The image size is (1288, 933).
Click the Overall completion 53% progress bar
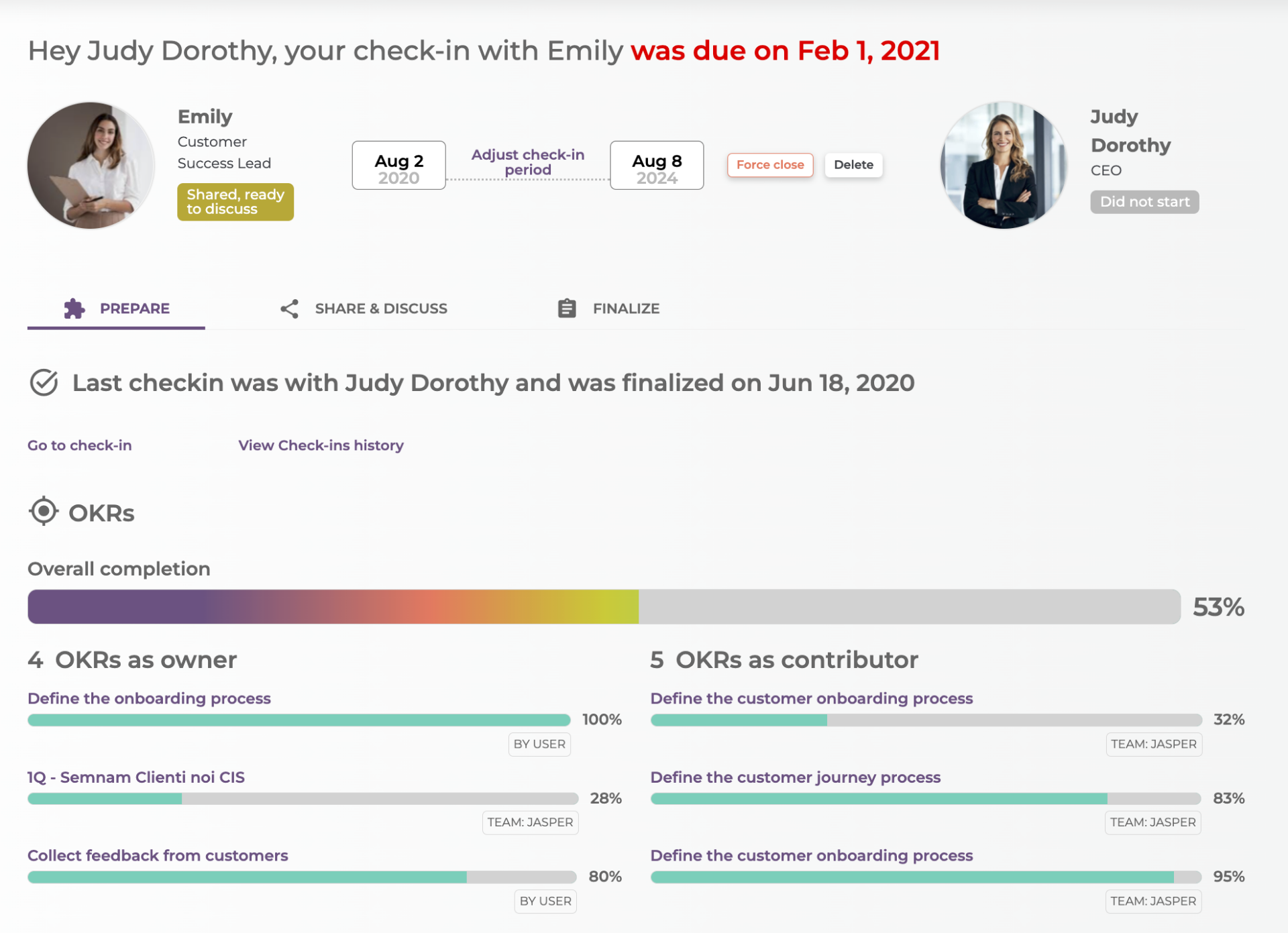click(604, 607)
